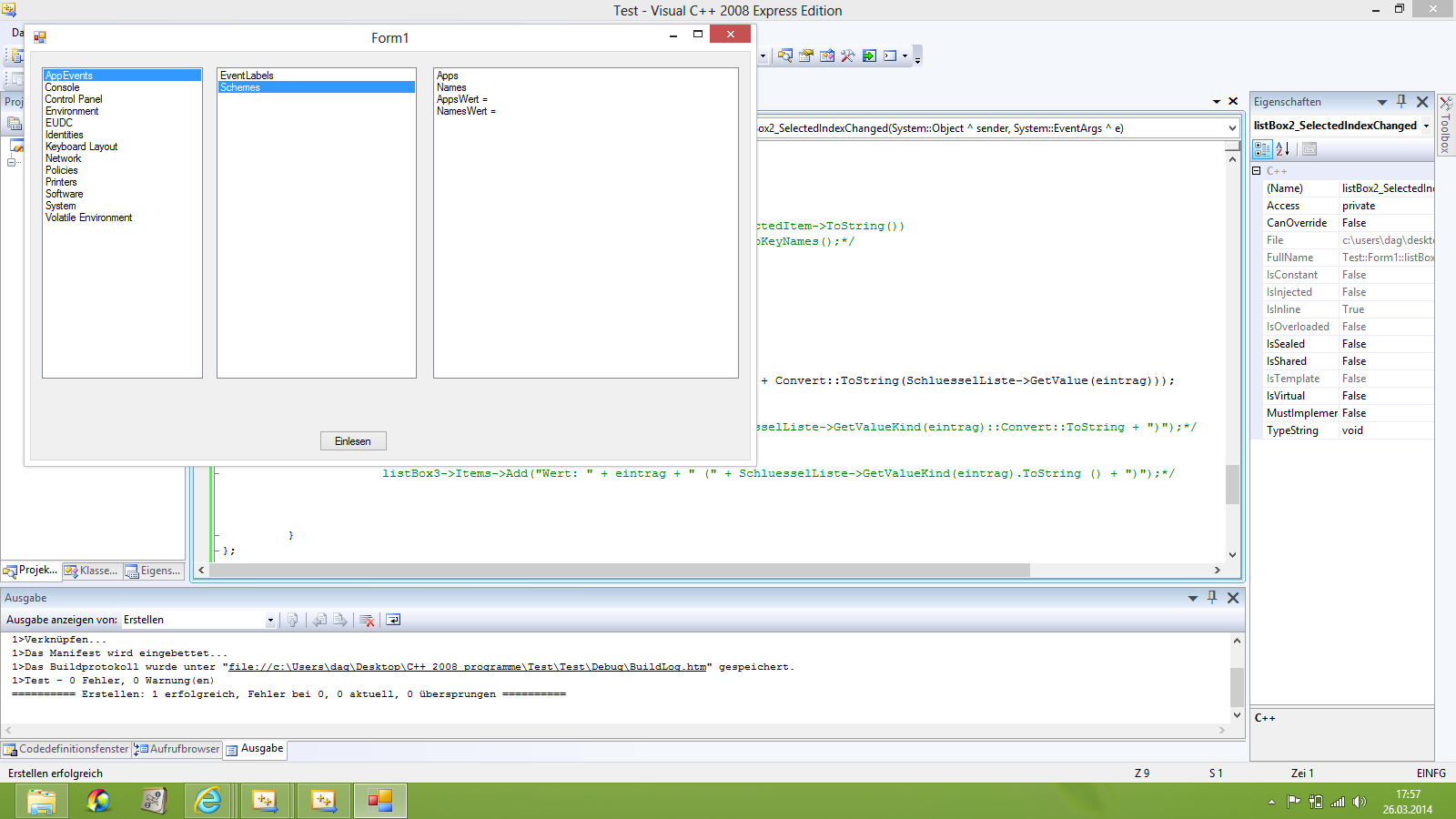Click volume icon in system tray
1456x819 pixels.
click(1360, 802)
